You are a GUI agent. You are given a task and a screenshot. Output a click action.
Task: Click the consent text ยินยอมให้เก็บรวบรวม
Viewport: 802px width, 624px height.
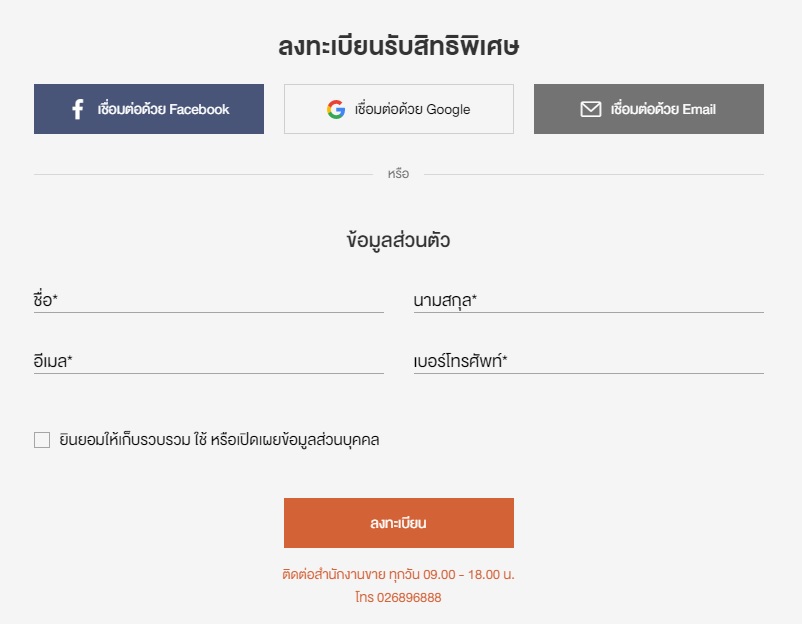click(125, 440)
